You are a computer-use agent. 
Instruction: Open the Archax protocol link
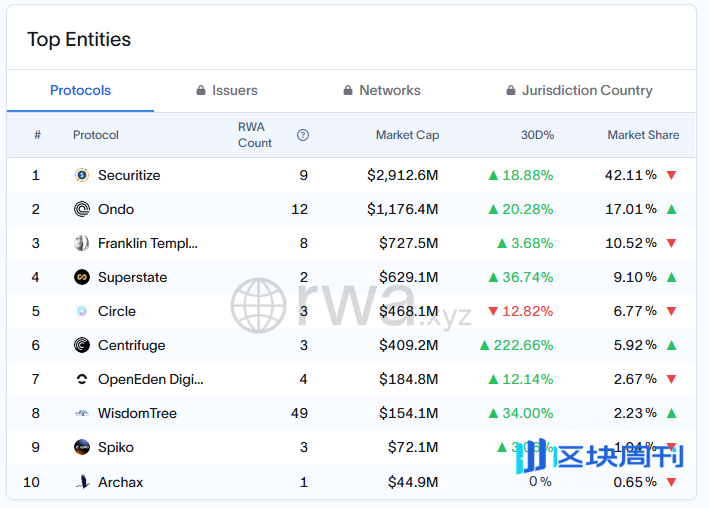point(120,482)
